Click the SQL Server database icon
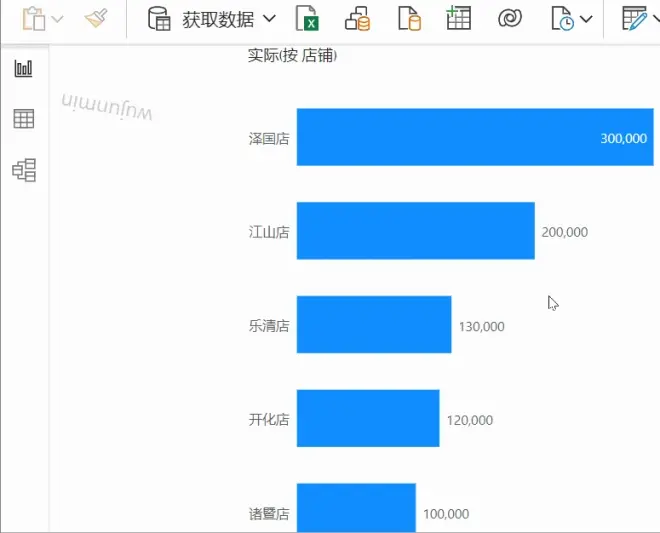This screenshot has height=533, width=660. (409, 19)
